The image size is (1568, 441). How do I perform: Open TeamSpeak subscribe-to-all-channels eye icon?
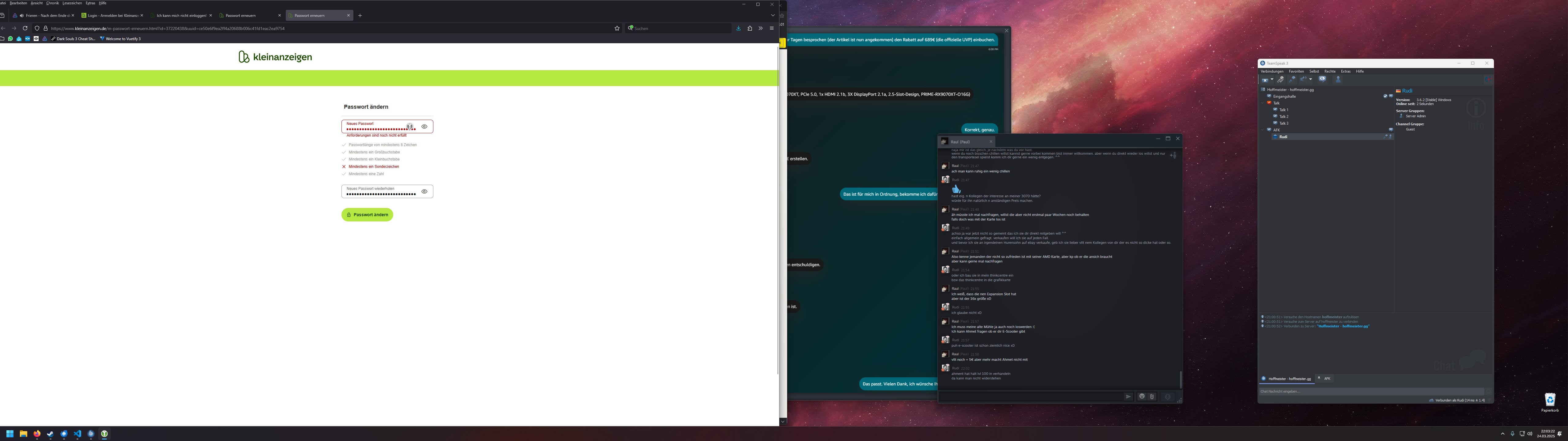pyautogui.click(x=1323, y=79)
